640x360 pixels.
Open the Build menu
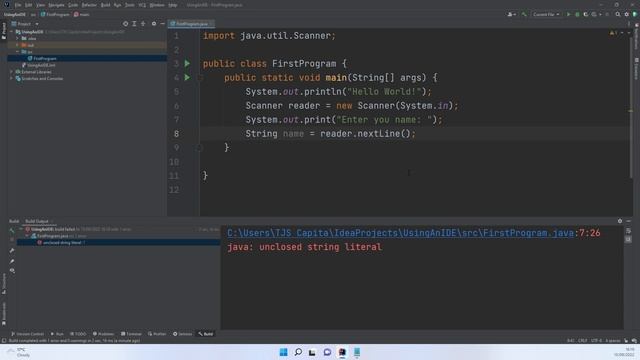[105, 5]
